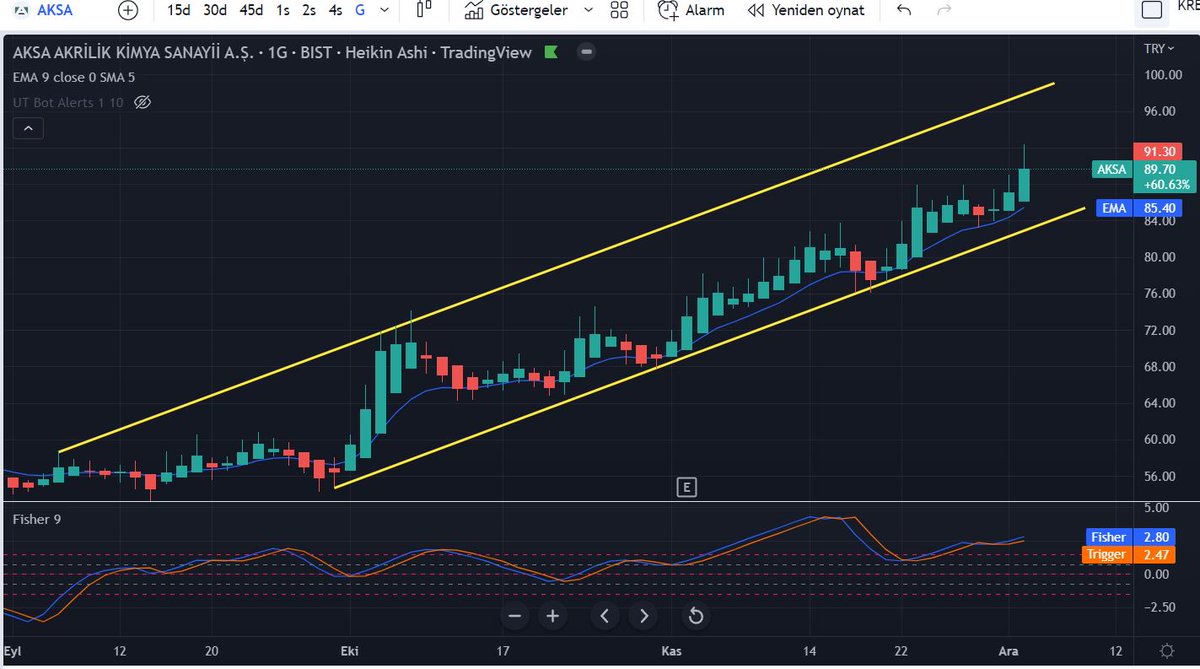The height and width of the screenshot is (669, 1200).
Task: Create an Alarm
Action: tap(690, 10)
